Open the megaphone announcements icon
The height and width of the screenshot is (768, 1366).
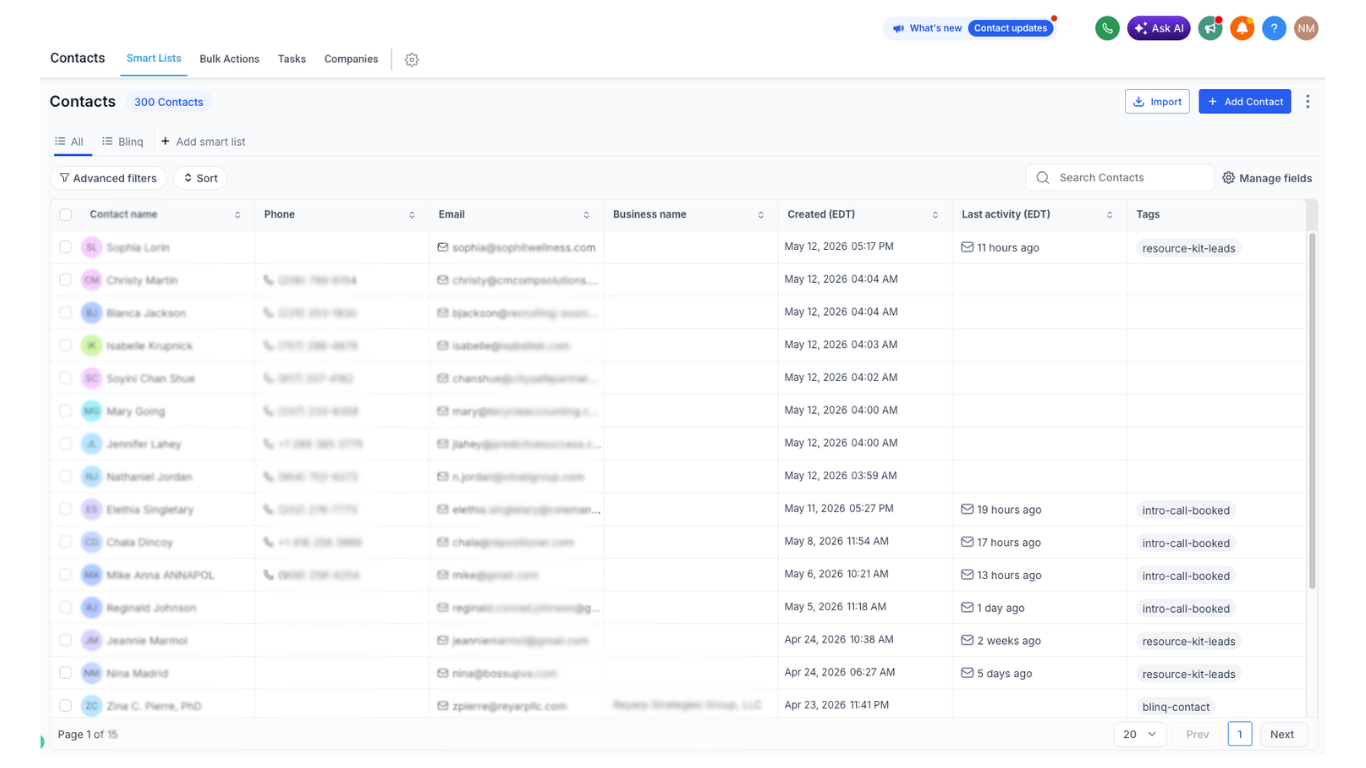tap(1210, 28)
